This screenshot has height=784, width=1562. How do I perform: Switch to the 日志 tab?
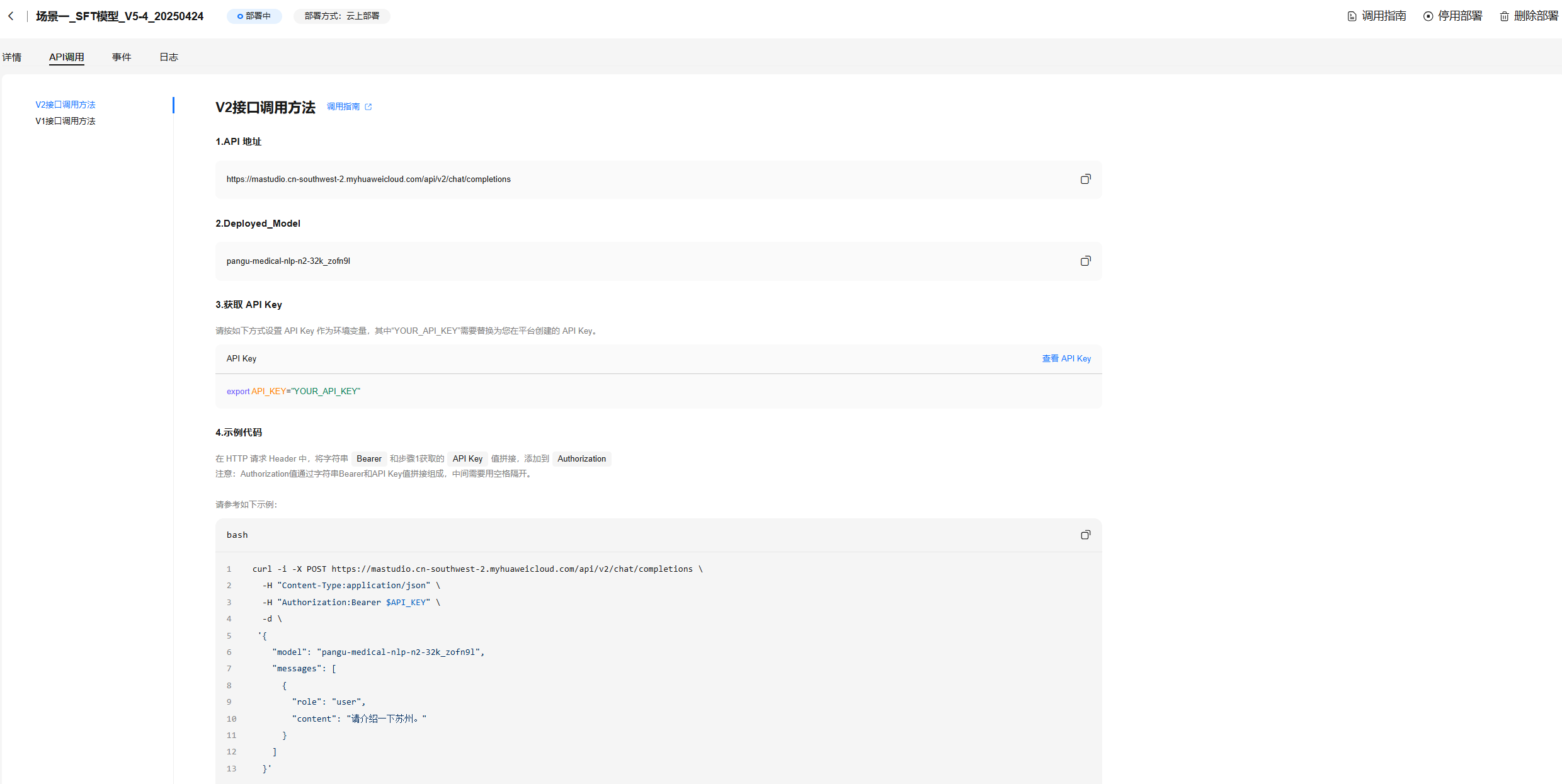pos(168,57)
